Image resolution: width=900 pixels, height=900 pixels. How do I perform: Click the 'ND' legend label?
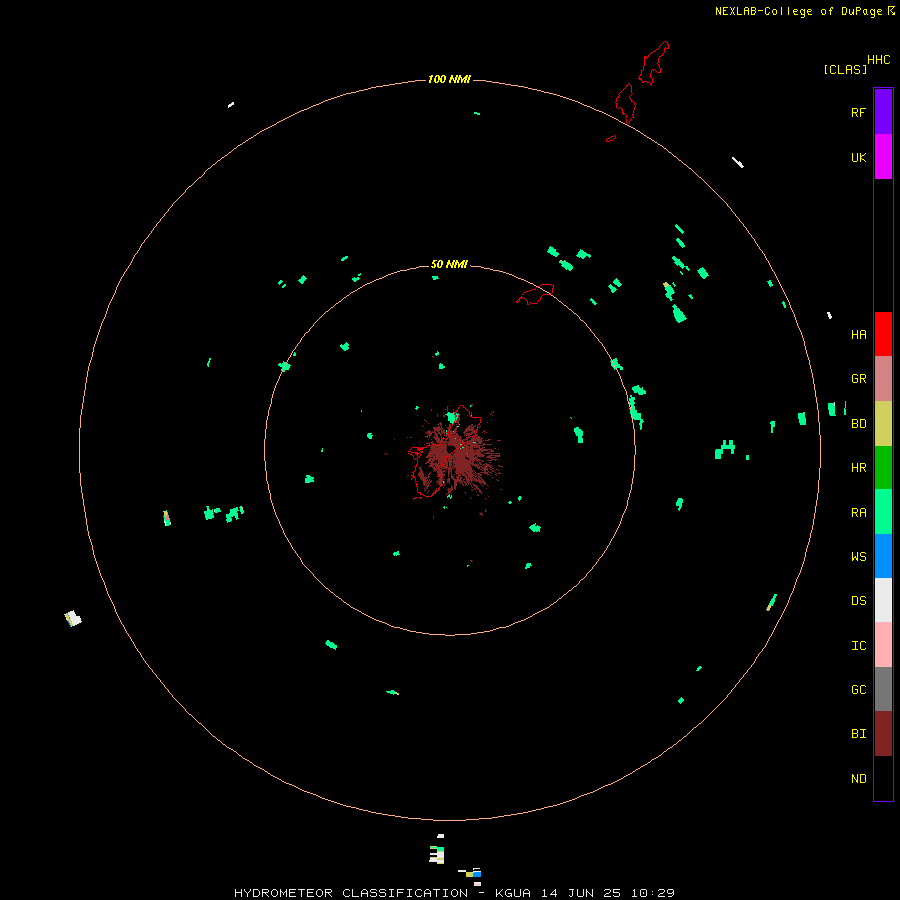pyautogui.click(x=858, y=779)
